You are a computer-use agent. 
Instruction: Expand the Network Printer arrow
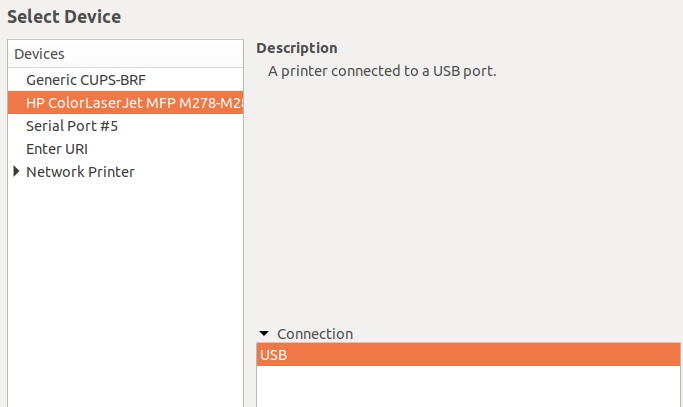[x=16, y=172]
